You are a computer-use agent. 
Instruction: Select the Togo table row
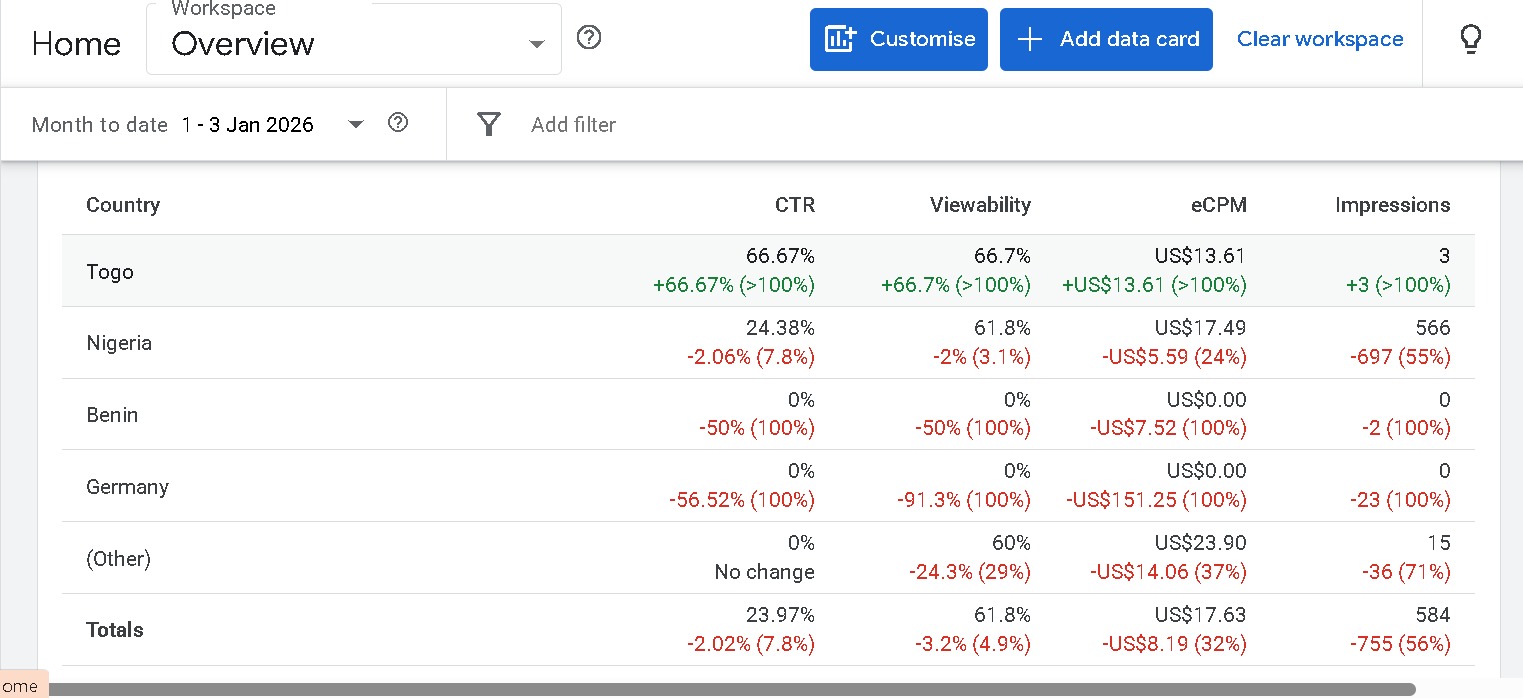pos(110,272)
